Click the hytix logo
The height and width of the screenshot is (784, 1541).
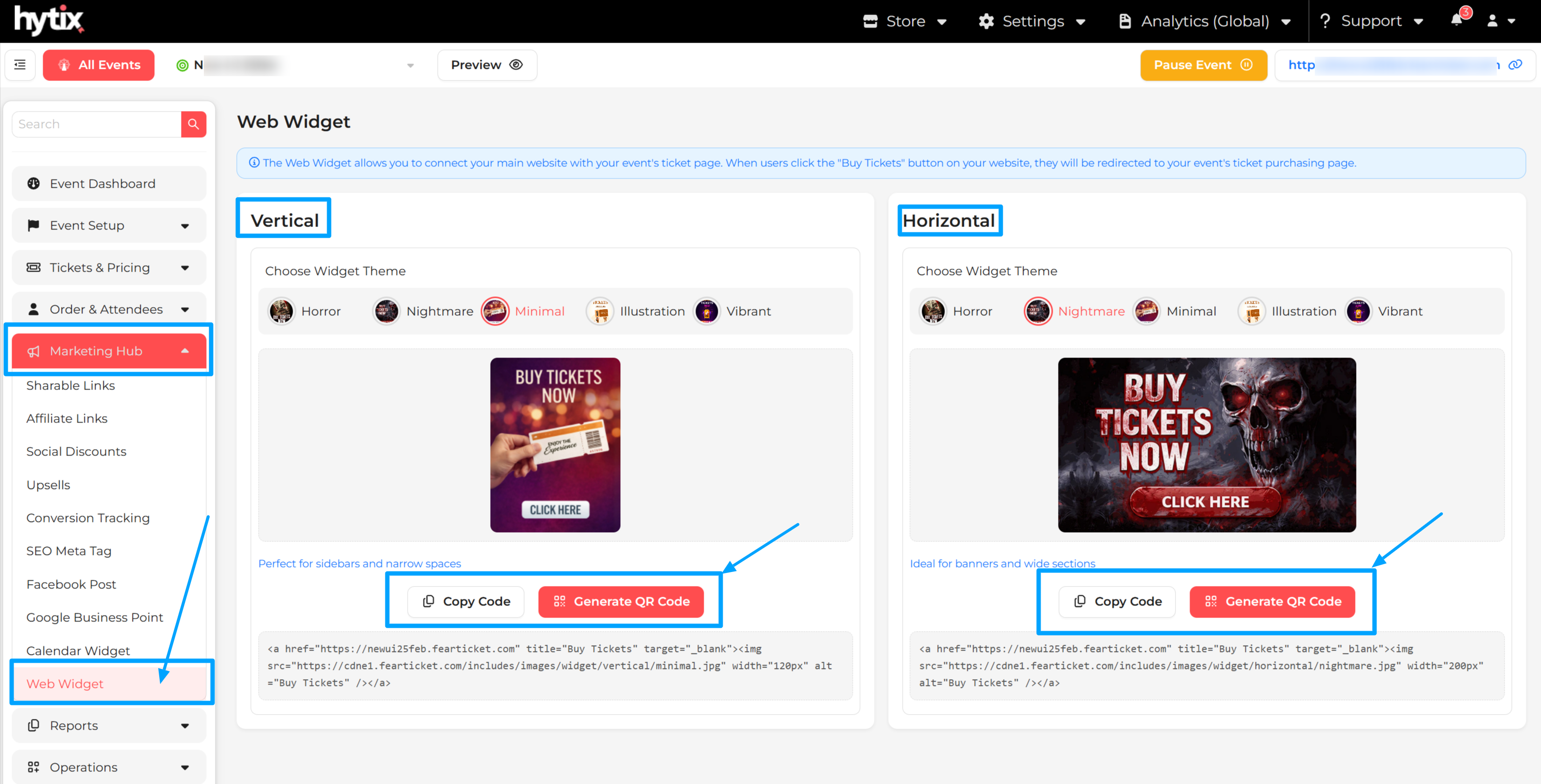click(49, 20)
